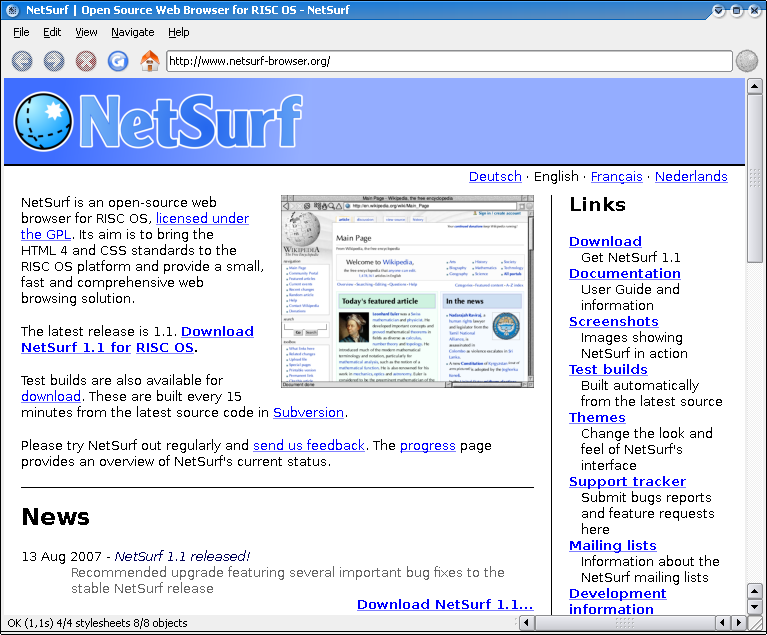Viewport: 767px width, 635px height.
Task: Open the Subversion link
Action: (x=308, y=412)
